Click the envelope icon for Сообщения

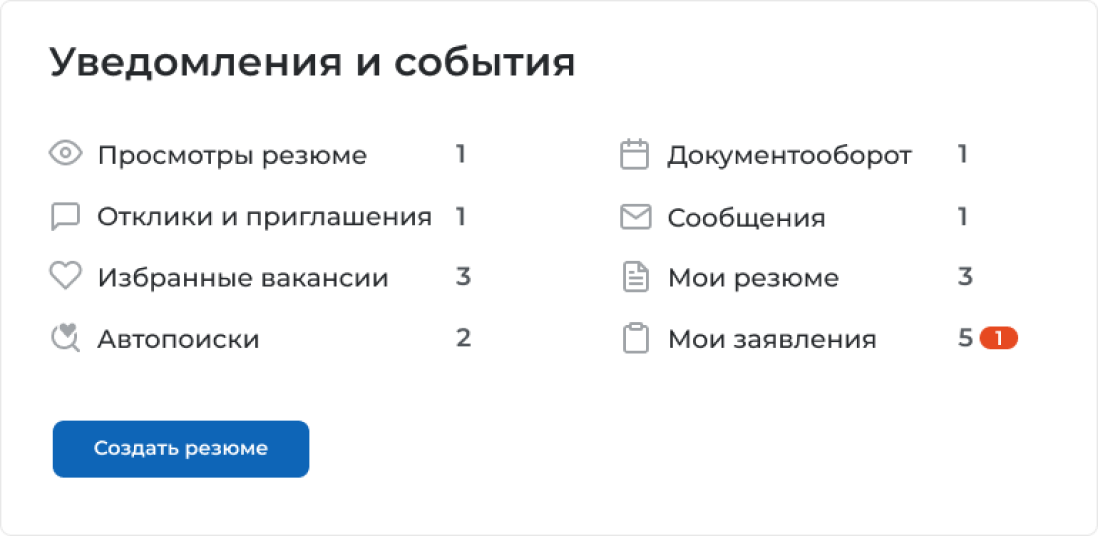click(635, 217)
